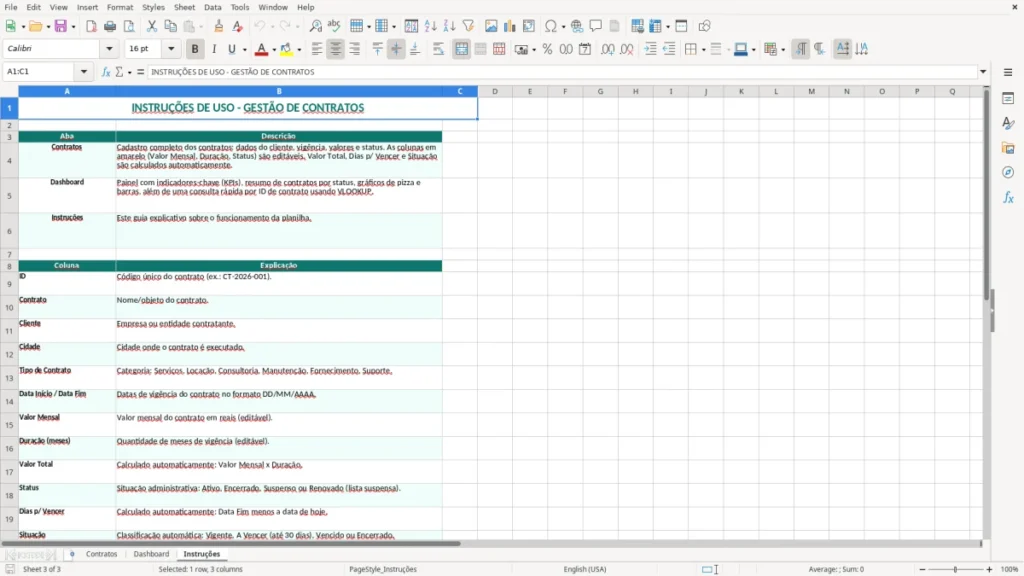Screen dimensions: 1024x576
Task: Insert a hyperlink
Action: (x=577, y=26)
